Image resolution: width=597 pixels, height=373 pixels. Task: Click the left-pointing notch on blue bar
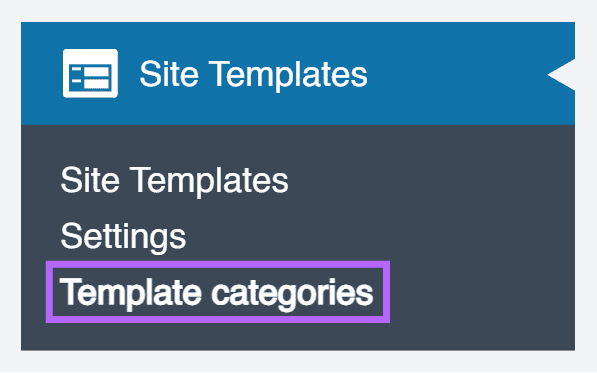click(x=561, y=75)
